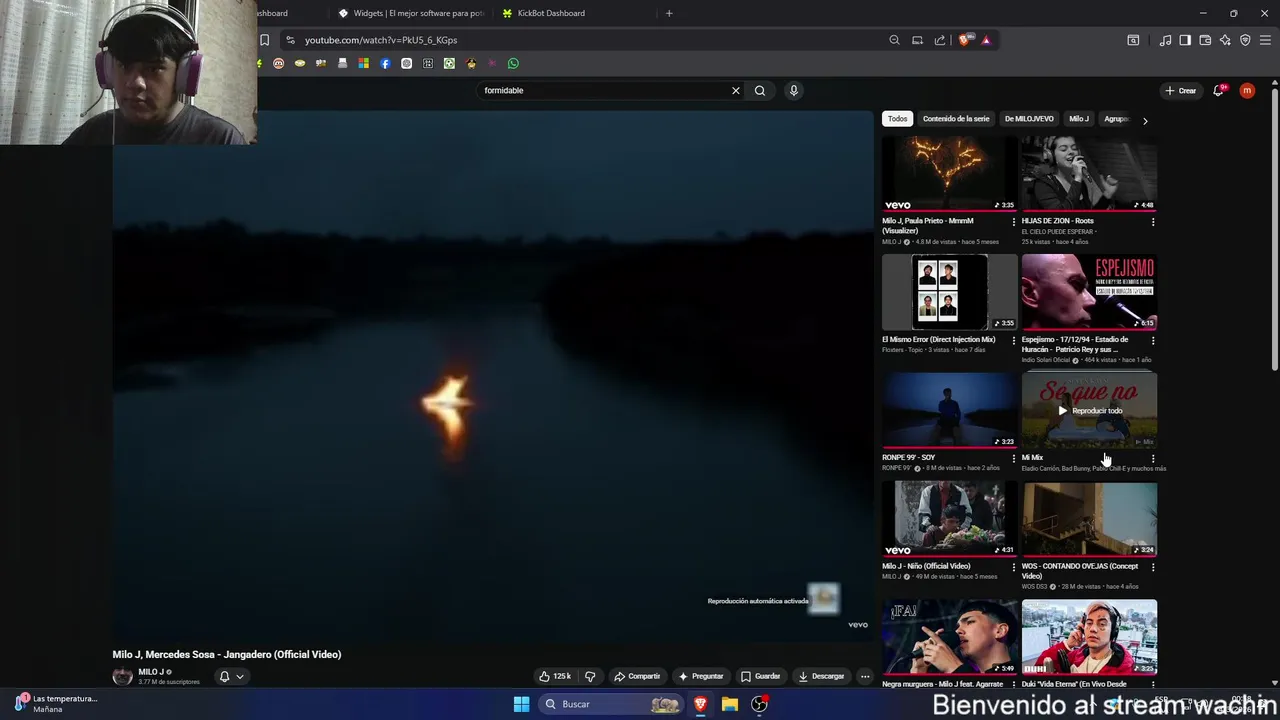The height and width of the screenshot is (720, 1280).
Task: Open File Explorer from the taskbar
Action: coord(730,704)
